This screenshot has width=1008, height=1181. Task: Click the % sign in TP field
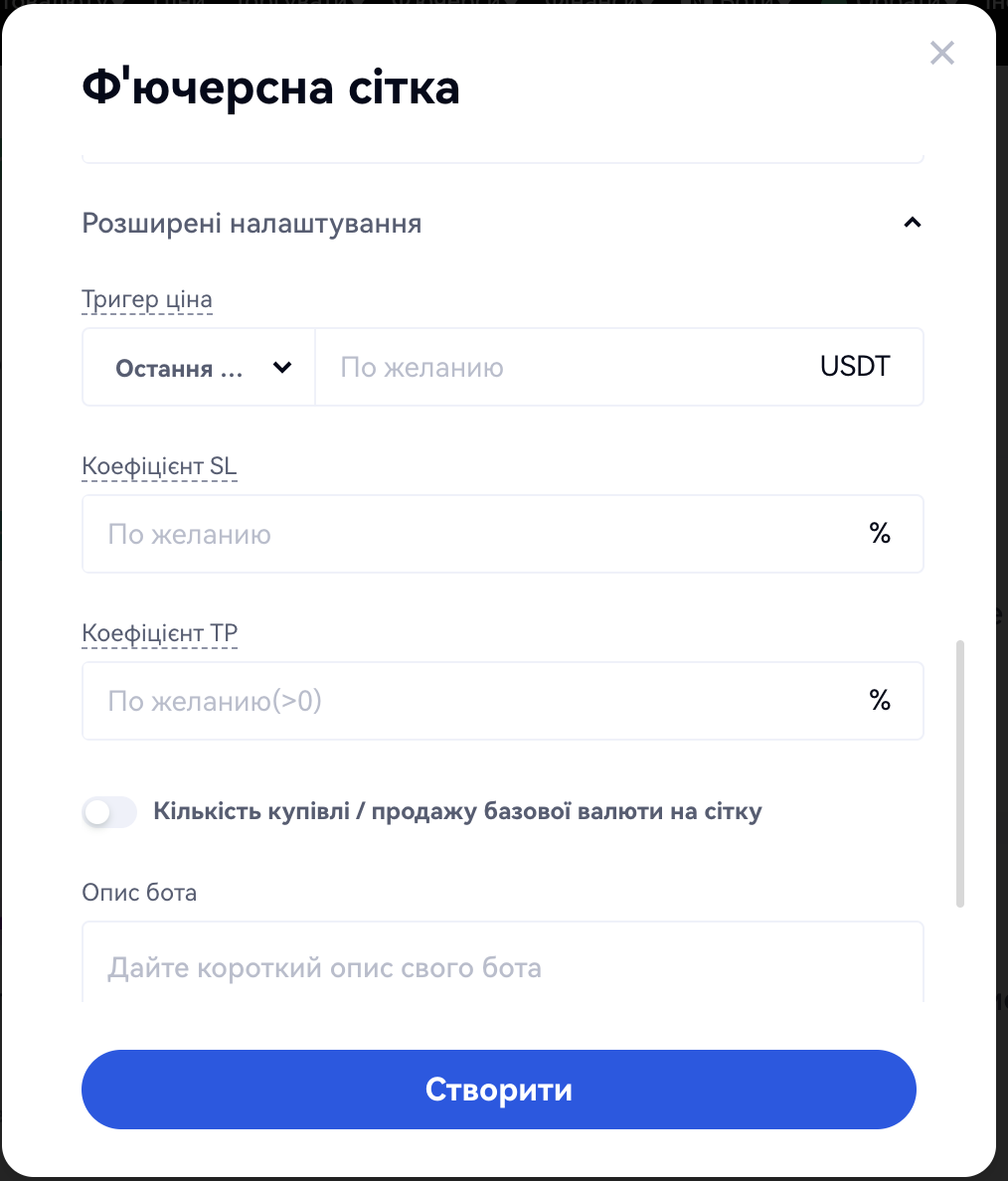880,702
